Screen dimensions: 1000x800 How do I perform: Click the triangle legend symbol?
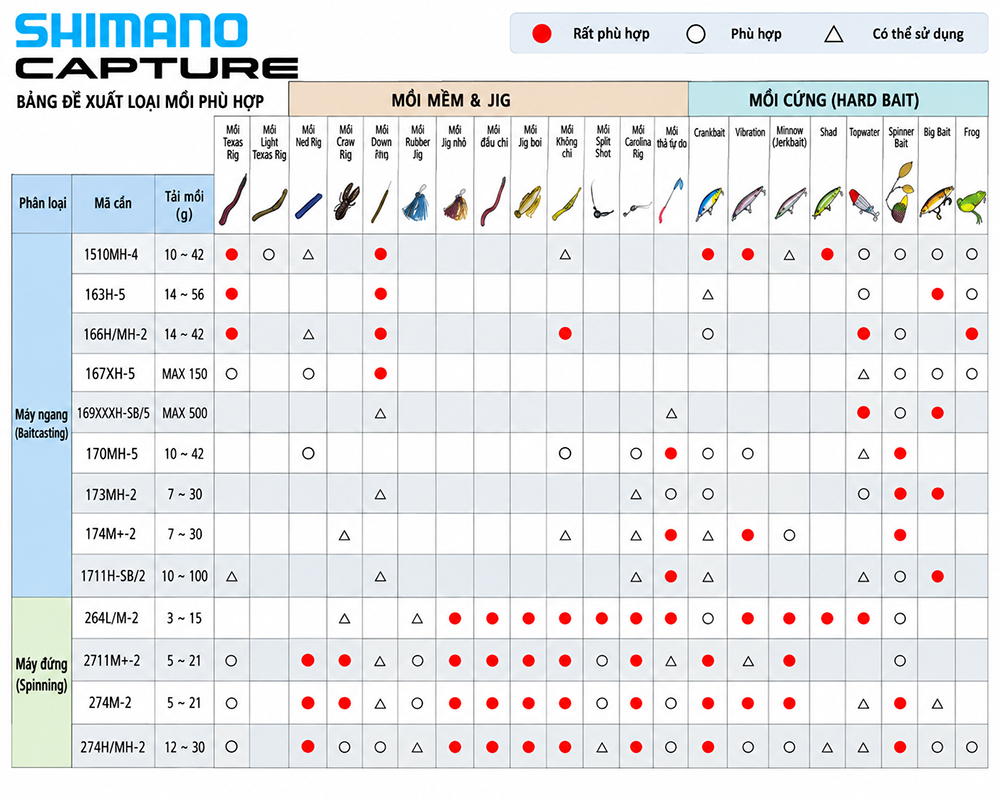point(834,34)
